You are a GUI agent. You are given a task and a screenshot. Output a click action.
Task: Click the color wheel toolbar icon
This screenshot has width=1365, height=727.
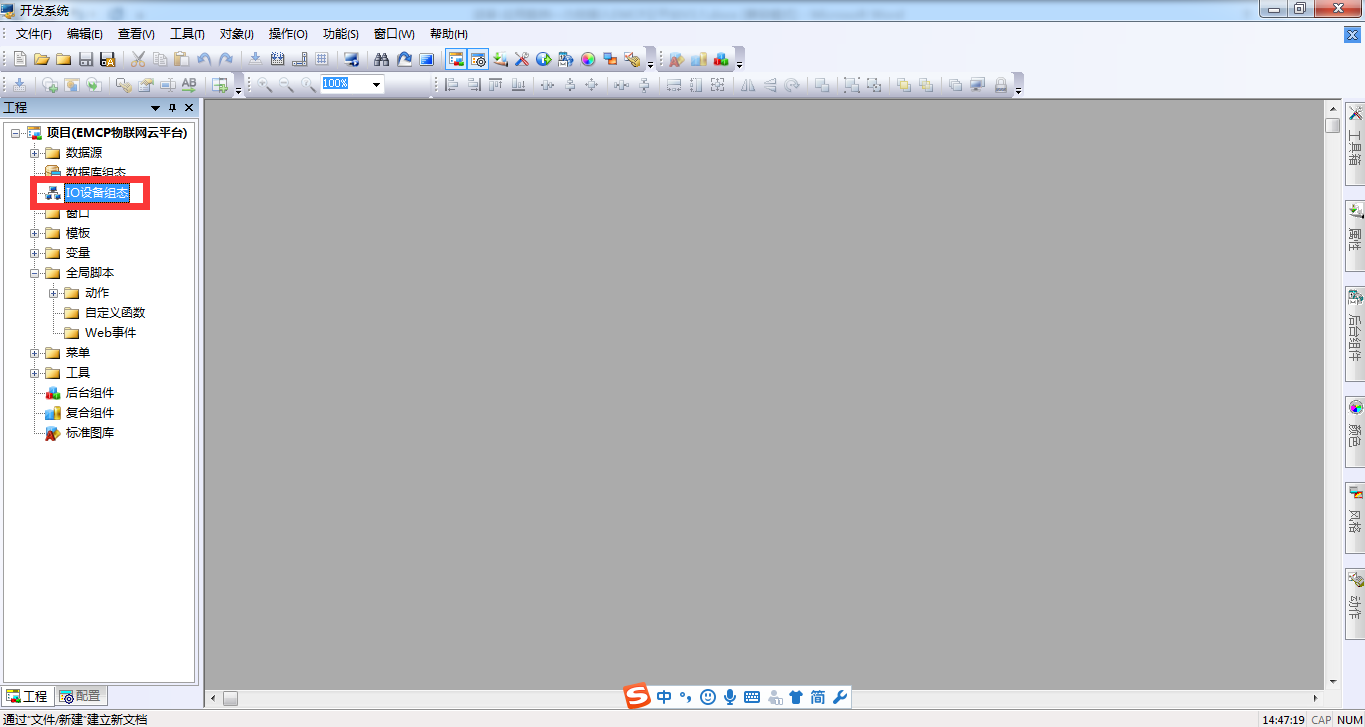(x=588, y=59)
